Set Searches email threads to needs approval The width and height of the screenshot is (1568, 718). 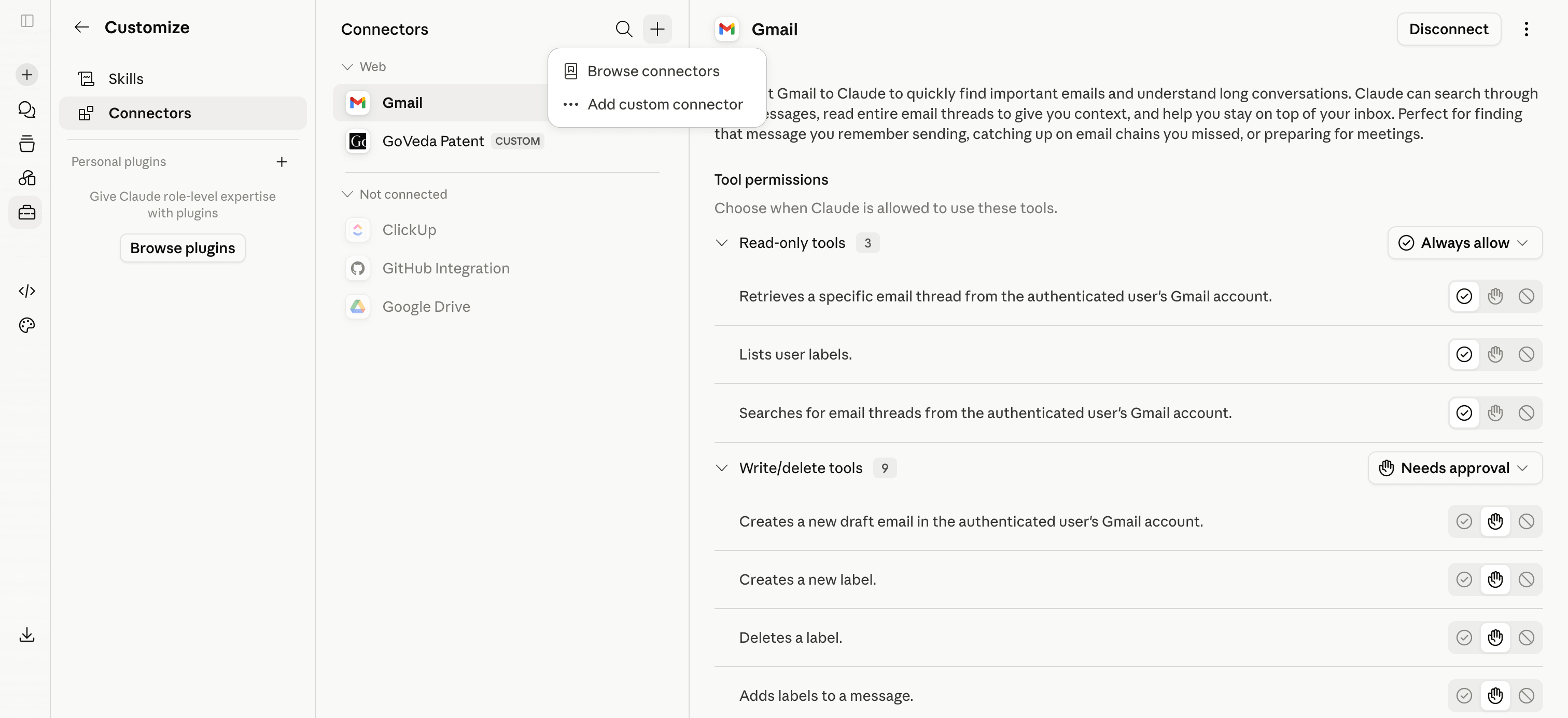tap(1495, 413)
